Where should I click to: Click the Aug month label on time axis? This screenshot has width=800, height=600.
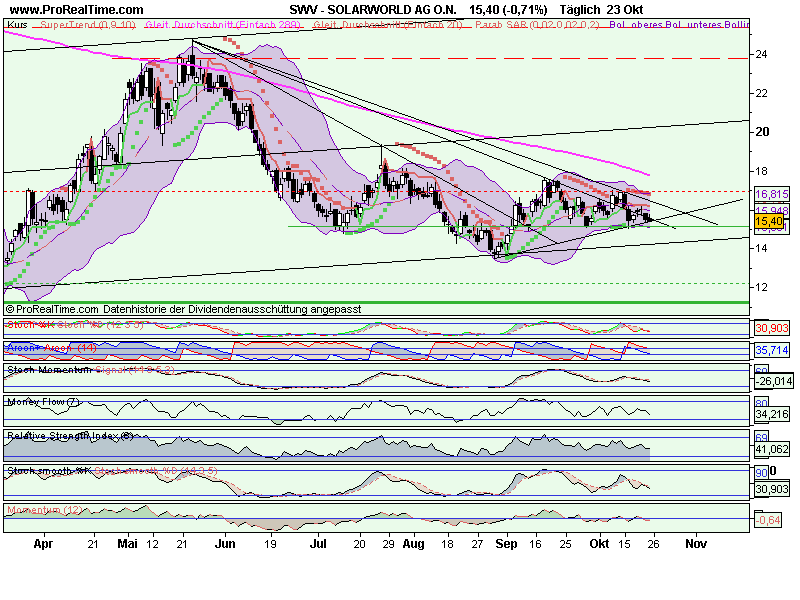(x=414, y=544)
